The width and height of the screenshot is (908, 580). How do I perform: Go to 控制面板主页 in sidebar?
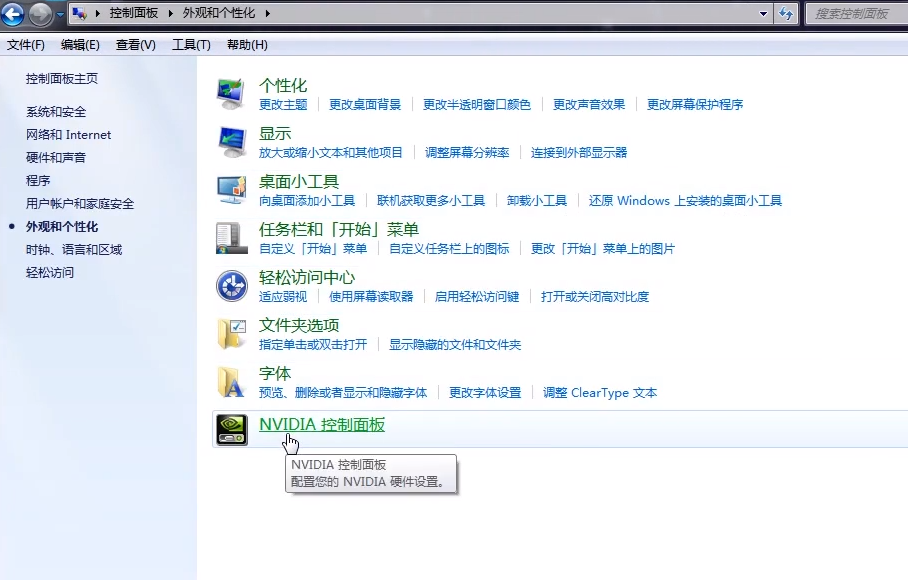point(62,79)
